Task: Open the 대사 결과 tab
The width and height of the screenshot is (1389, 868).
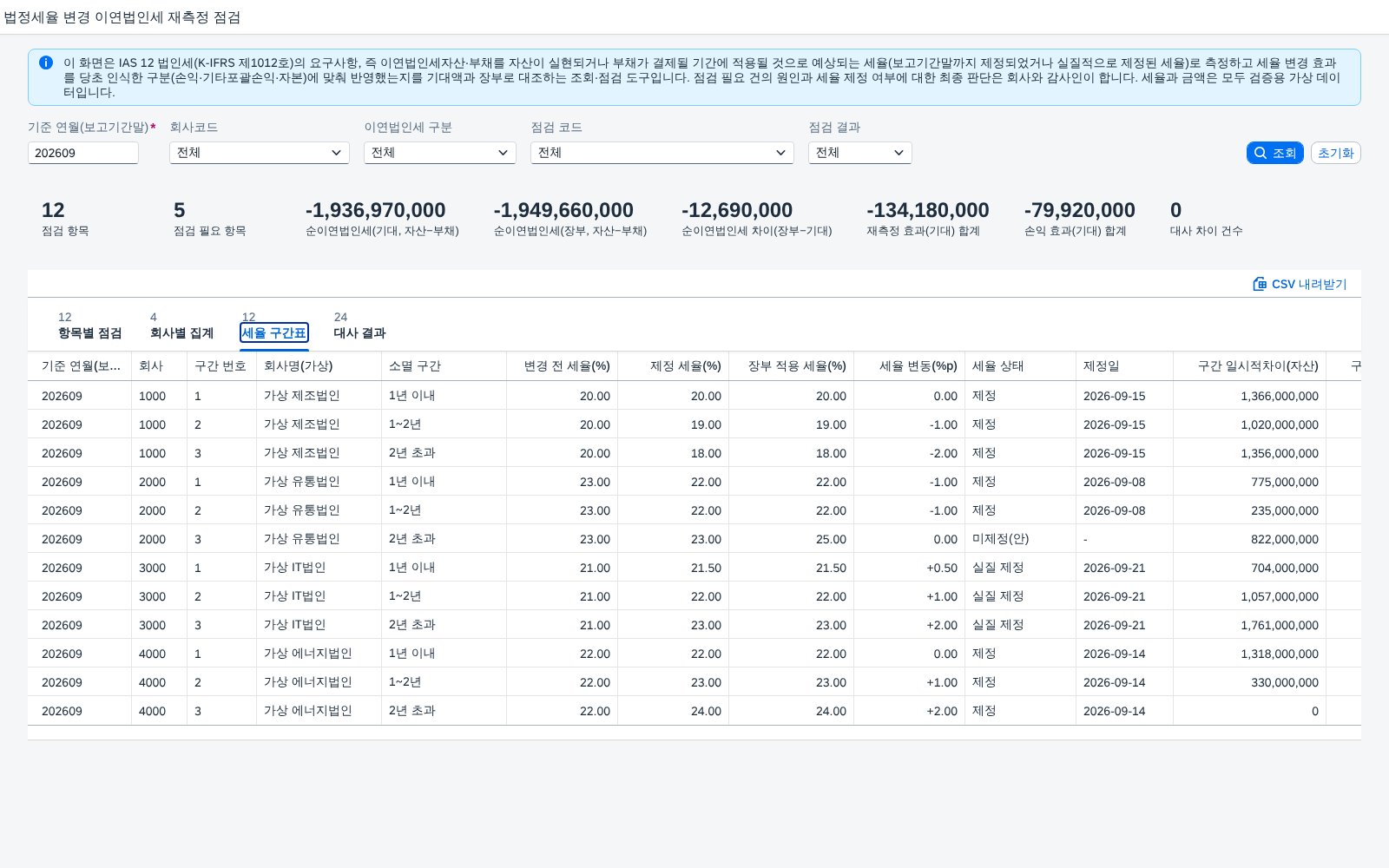Action: pyautogui.click(x=359, y=332)
